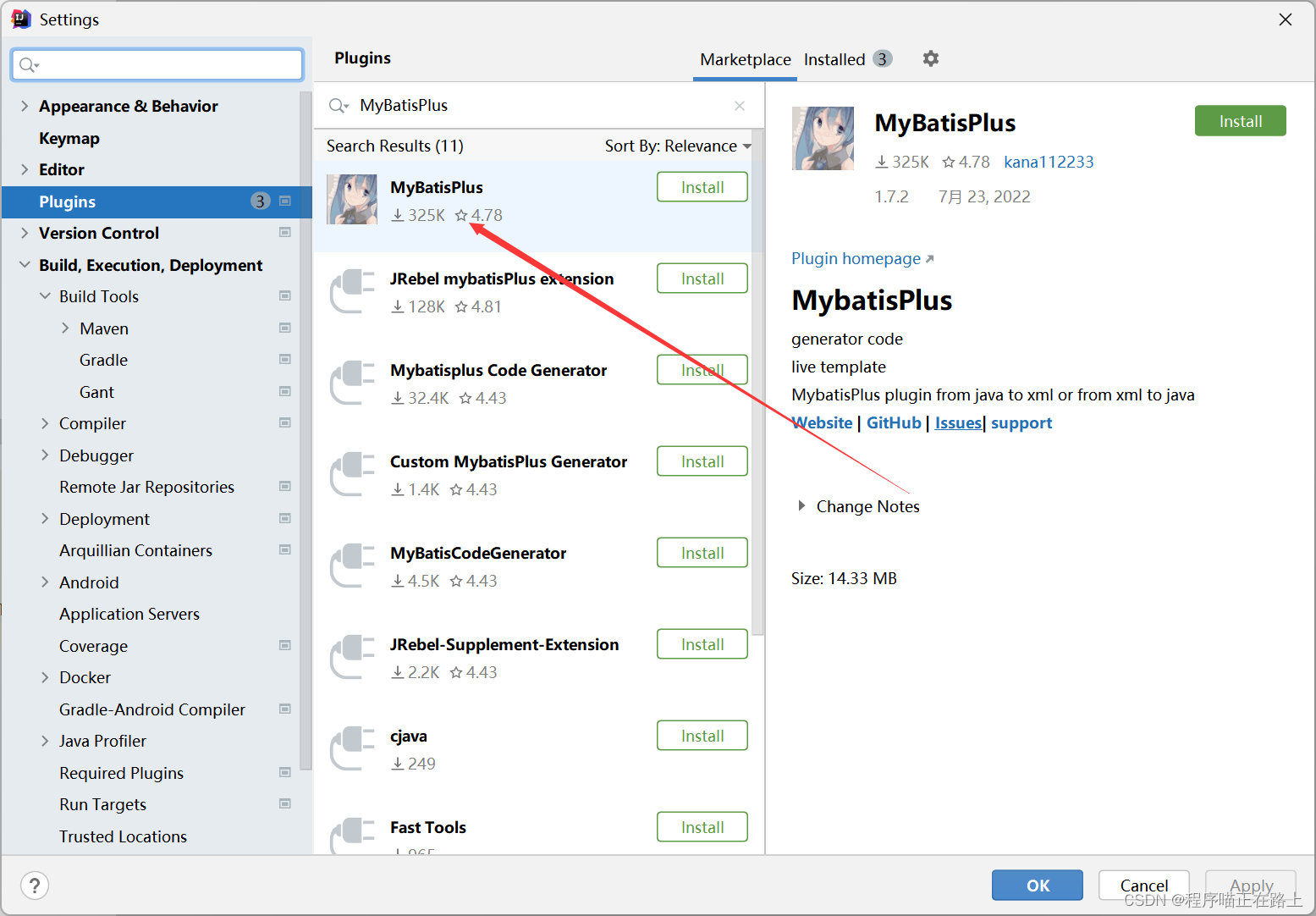Open the help question mark button
This screenshot has width=1316, height=916.
[34, 886]
